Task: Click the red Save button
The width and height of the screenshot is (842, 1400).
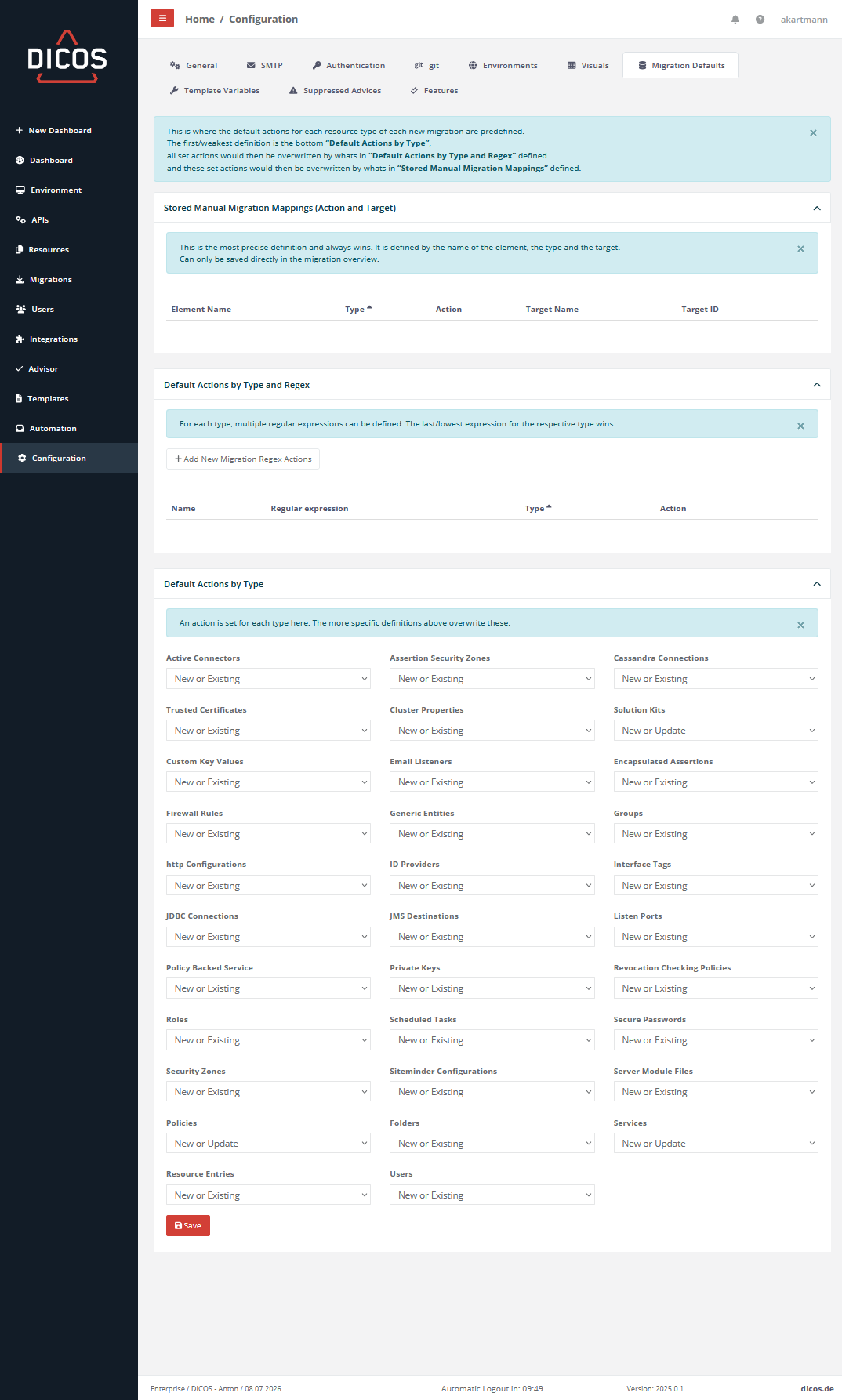Action: click(188, 1226)
